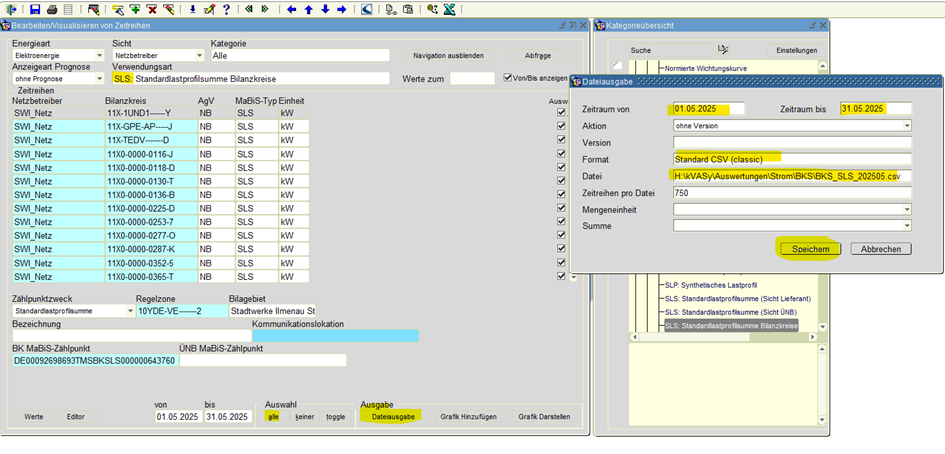Uncheck selection box for 11X-1UND1-----Y row

(x=561, y=113)
